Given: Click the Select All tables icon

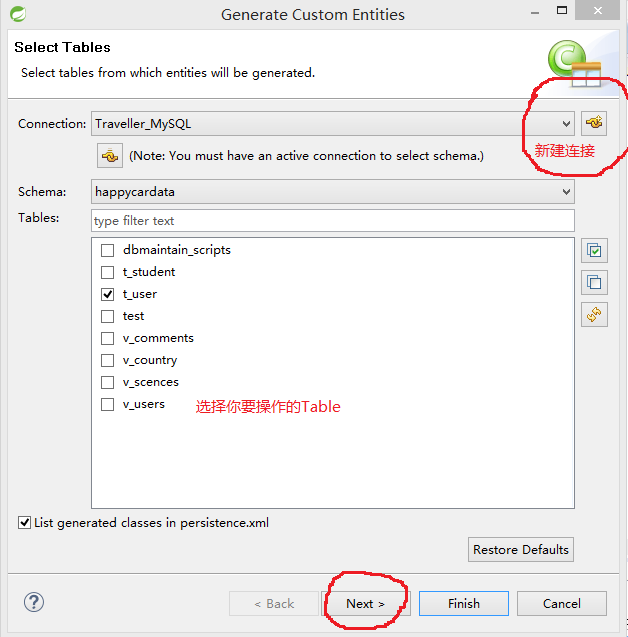Looking at the screenshot, I should [594, 251].
